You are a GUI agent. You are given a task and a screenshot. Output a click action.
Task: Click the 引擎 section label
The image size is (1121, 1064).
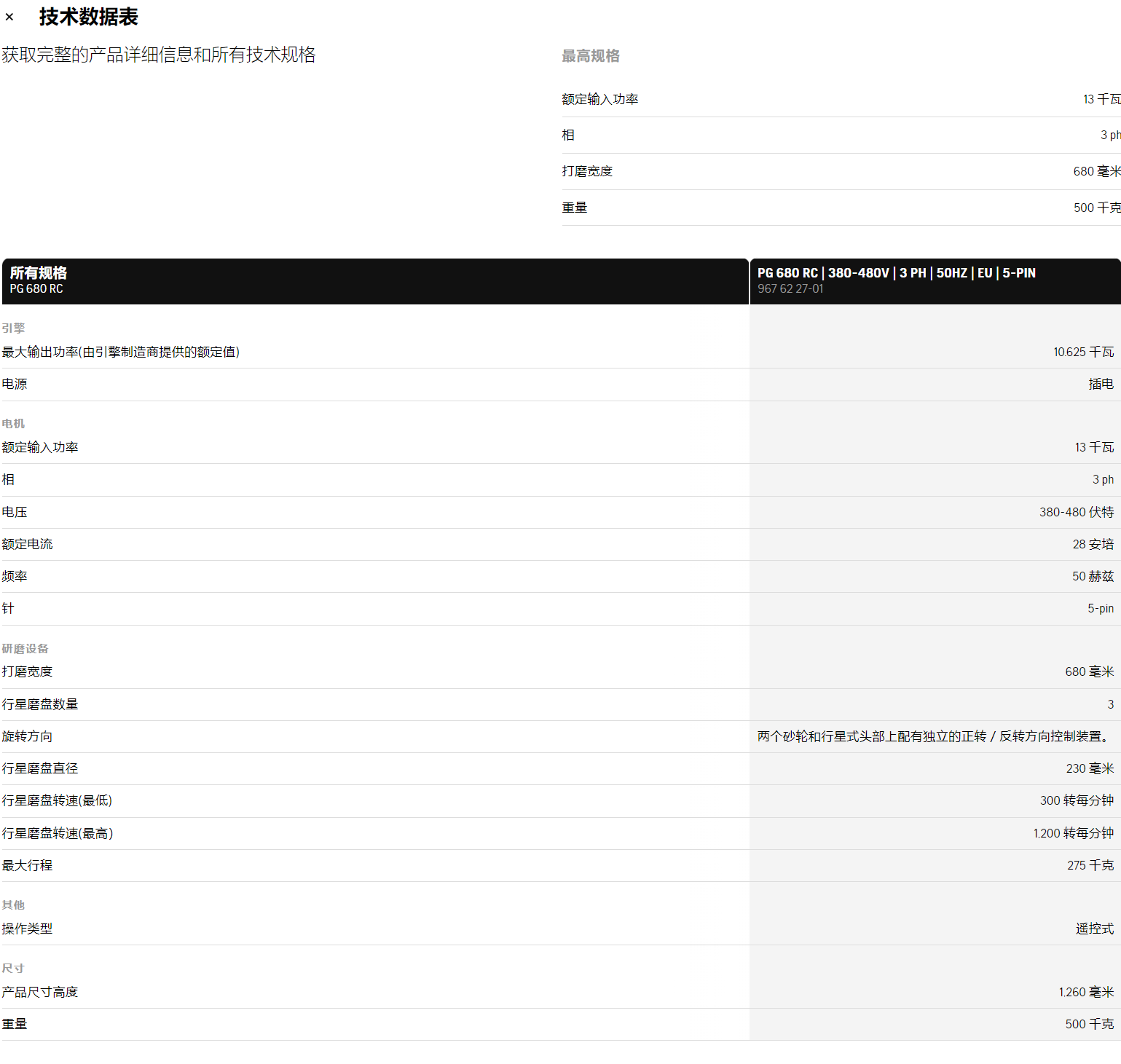(x=13, y=328)
